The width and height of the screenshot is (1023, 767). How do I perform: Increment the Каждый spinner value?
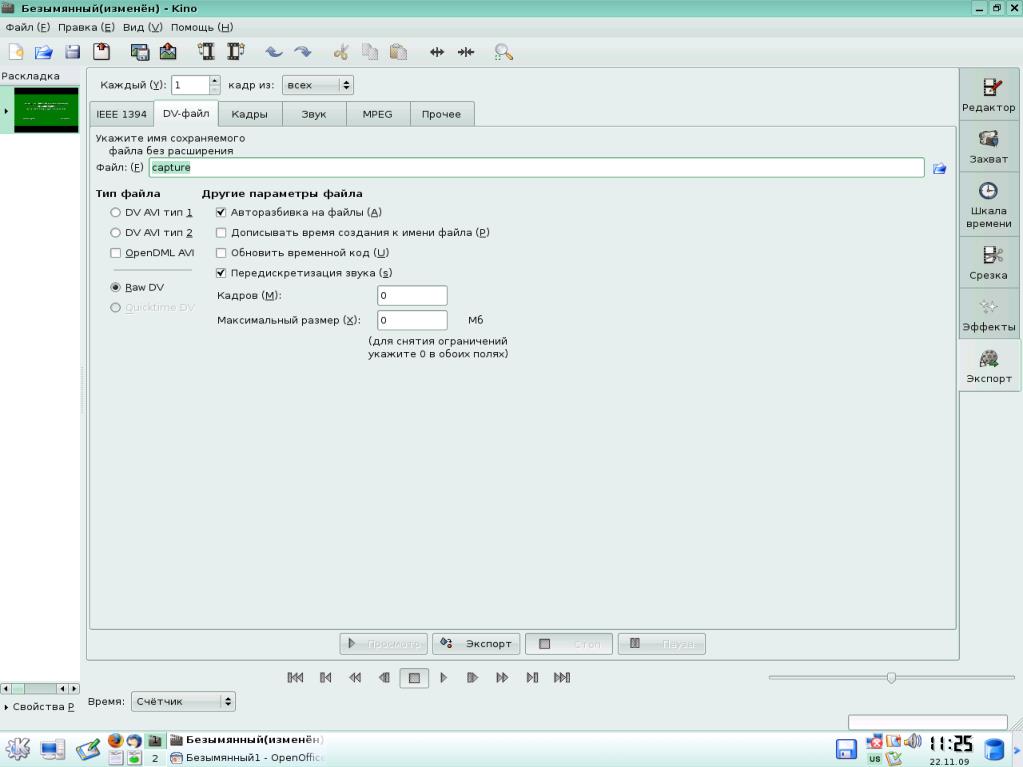(215, 80)
